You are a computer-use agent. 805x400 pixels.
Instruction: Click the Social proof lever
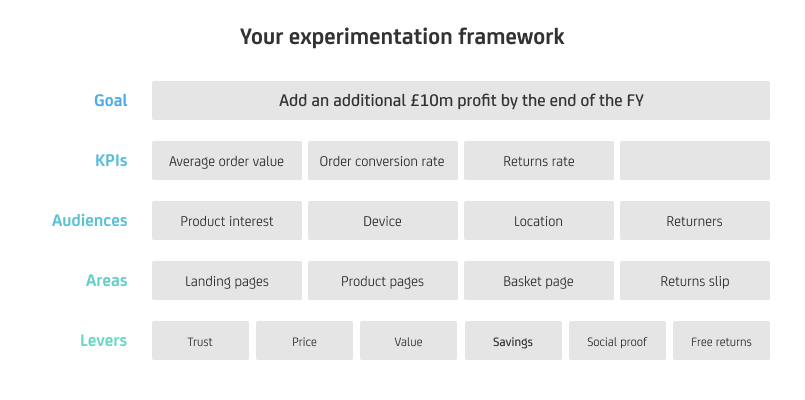(617, 341)
